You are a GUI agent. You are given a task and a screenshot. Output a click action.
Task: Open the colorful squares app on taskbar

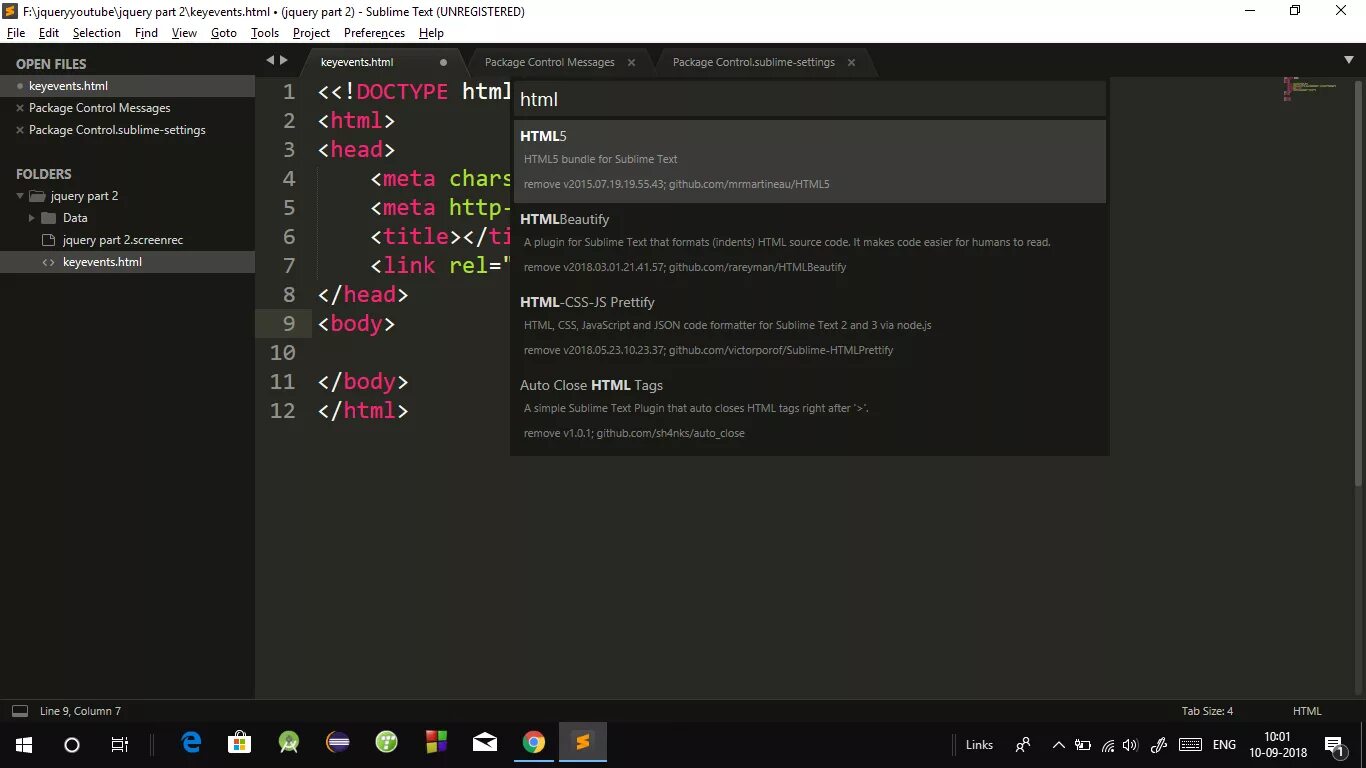[436, 742]
